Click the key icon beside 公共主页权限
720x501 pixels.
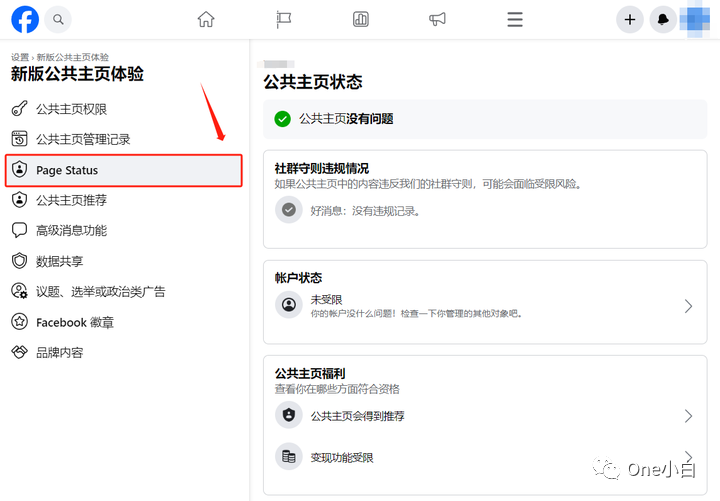[x=19, y=108]
